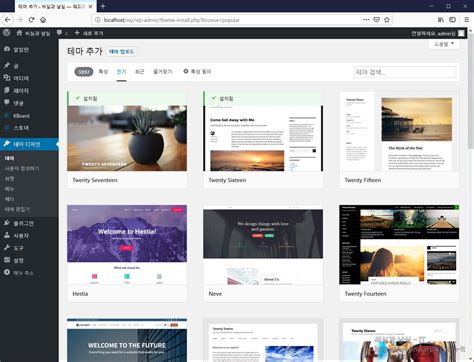Click the page vertical scrollbar
The image size is (474, 362).
pos(470,90)
